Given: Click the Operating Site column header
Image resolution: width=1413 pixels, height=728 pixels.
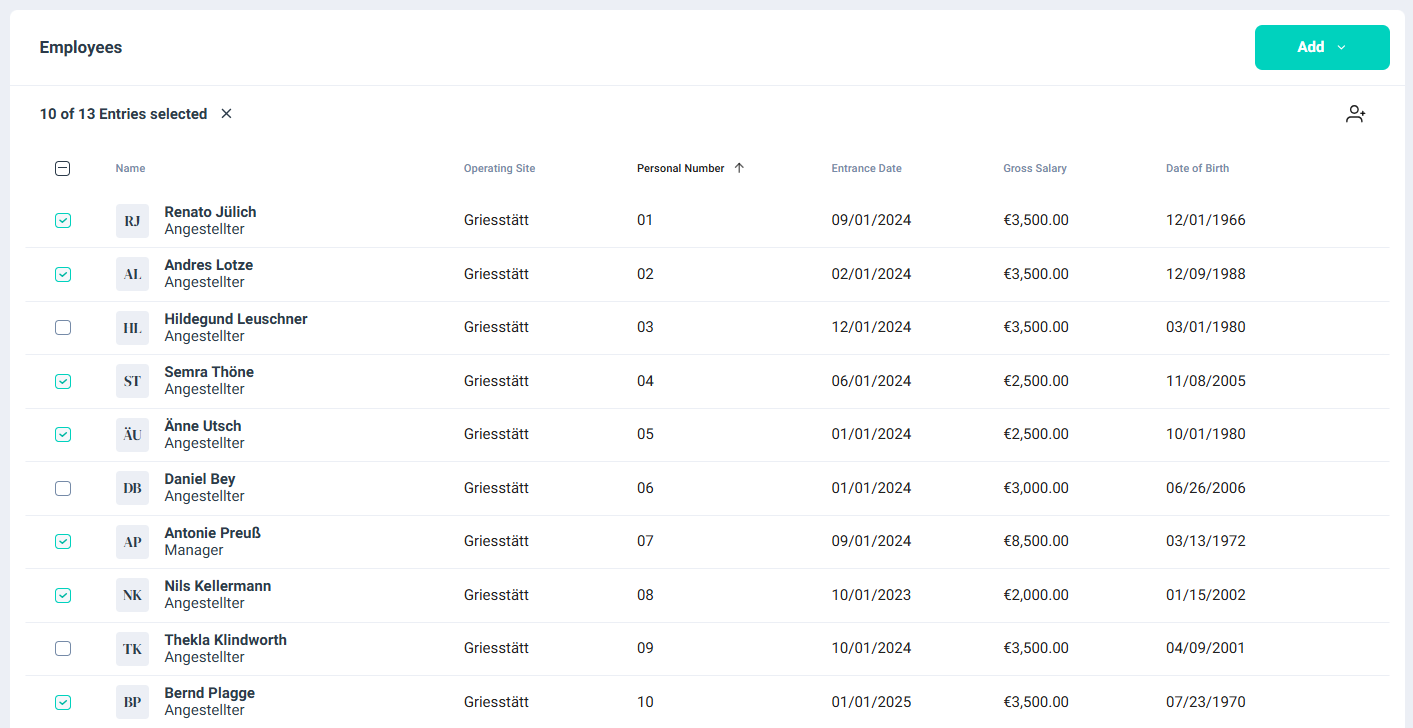Looking at the screenshot, I should point(499,168).
